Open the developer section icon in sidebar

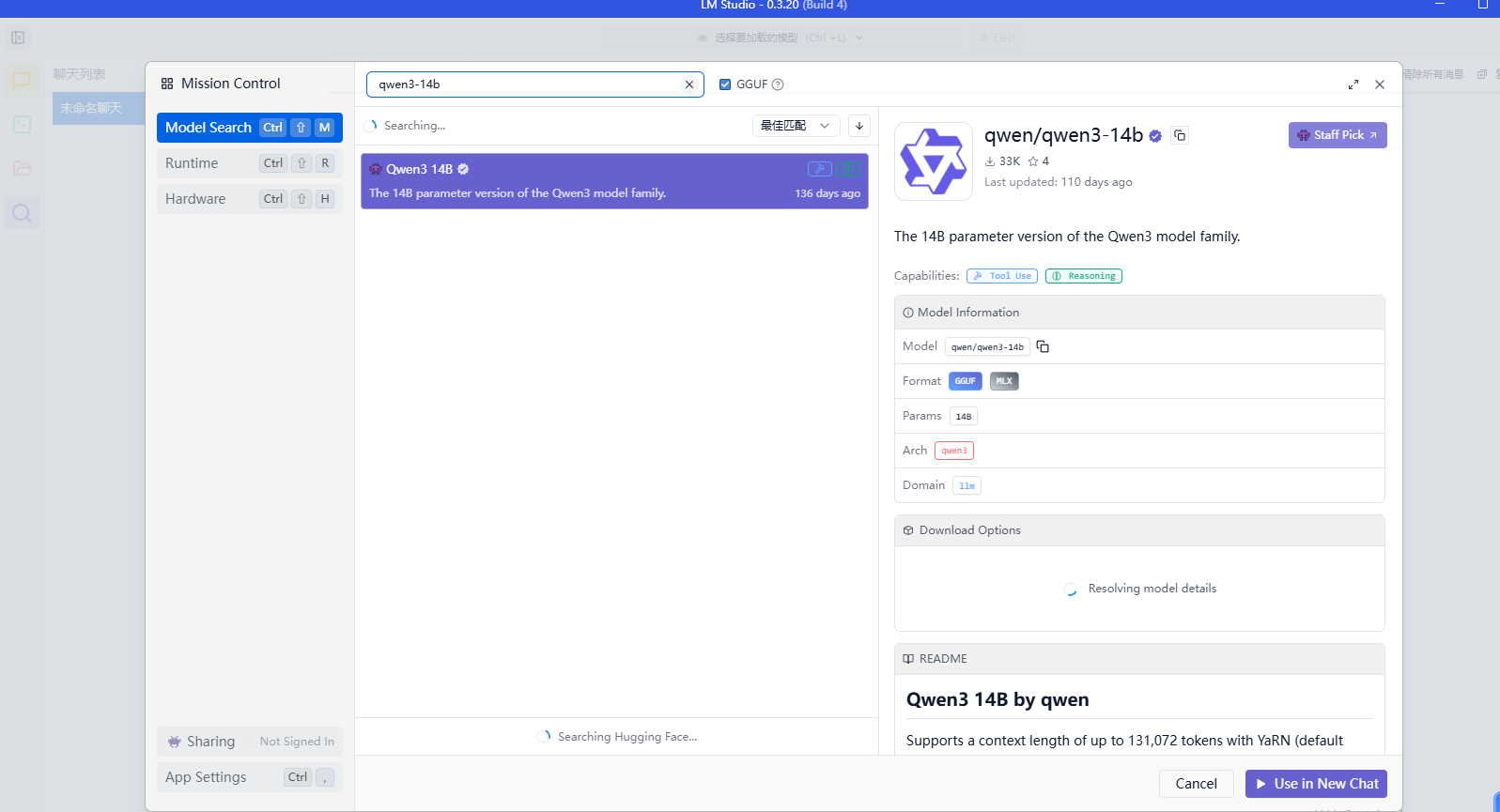[x=22, y=124]
